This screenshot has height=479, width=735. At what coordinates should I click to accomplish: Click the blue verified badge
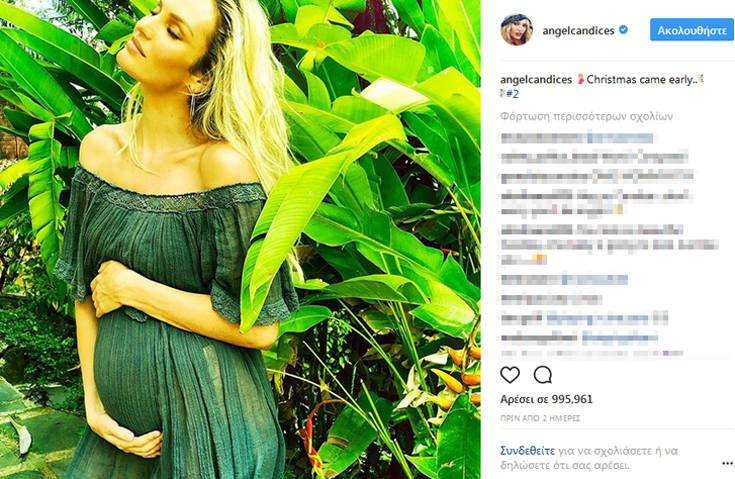[x=623, y=30]
